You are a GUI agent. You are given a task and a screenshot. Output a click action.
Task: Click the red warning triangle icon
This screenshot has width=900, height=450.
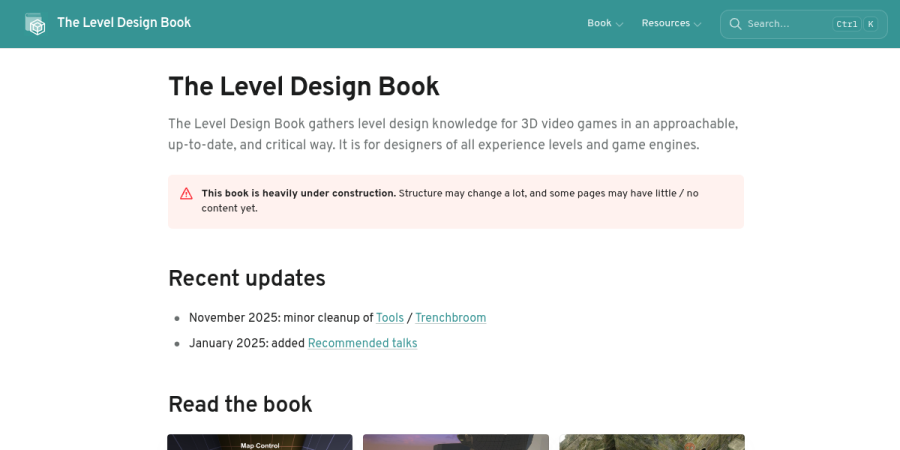tap(187, 194)
